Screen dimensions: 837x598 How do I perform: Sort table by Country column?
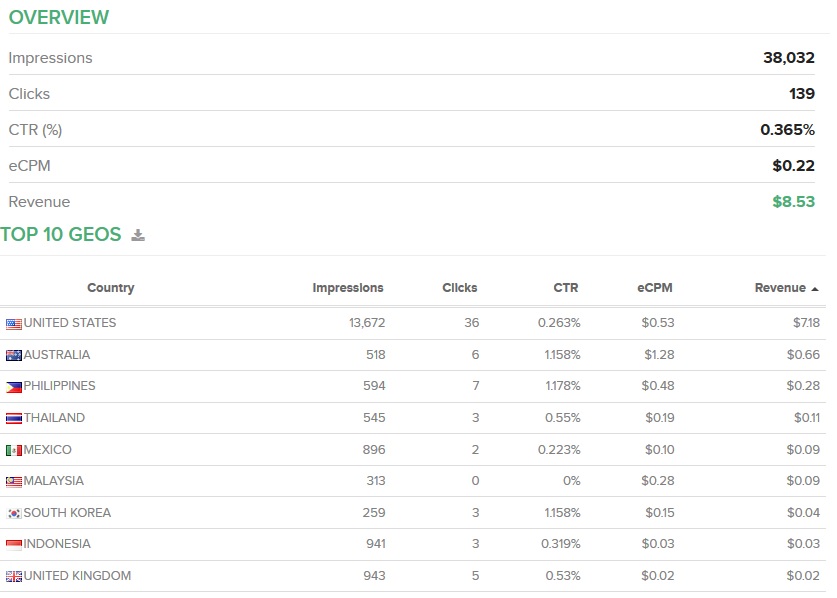110,288
